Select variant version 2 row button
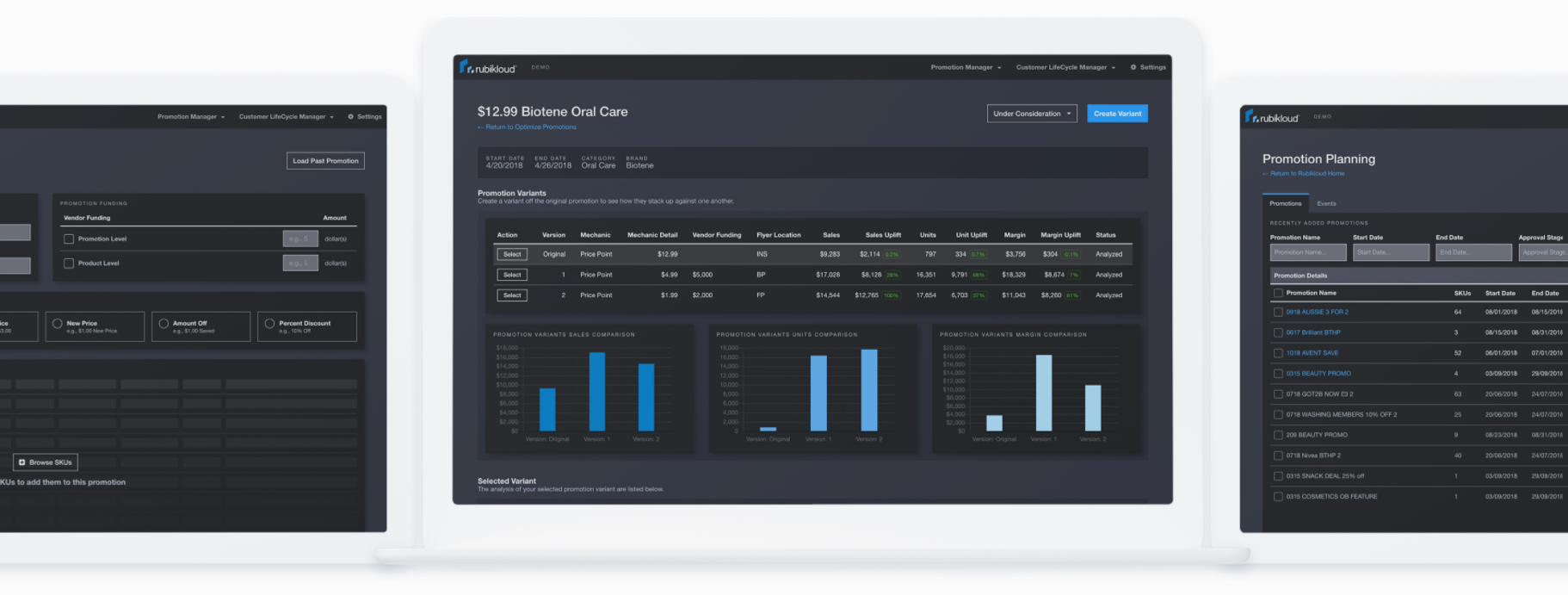Image resolution: width=1568 pixels, height=595 pixels. tap(512, 295)
